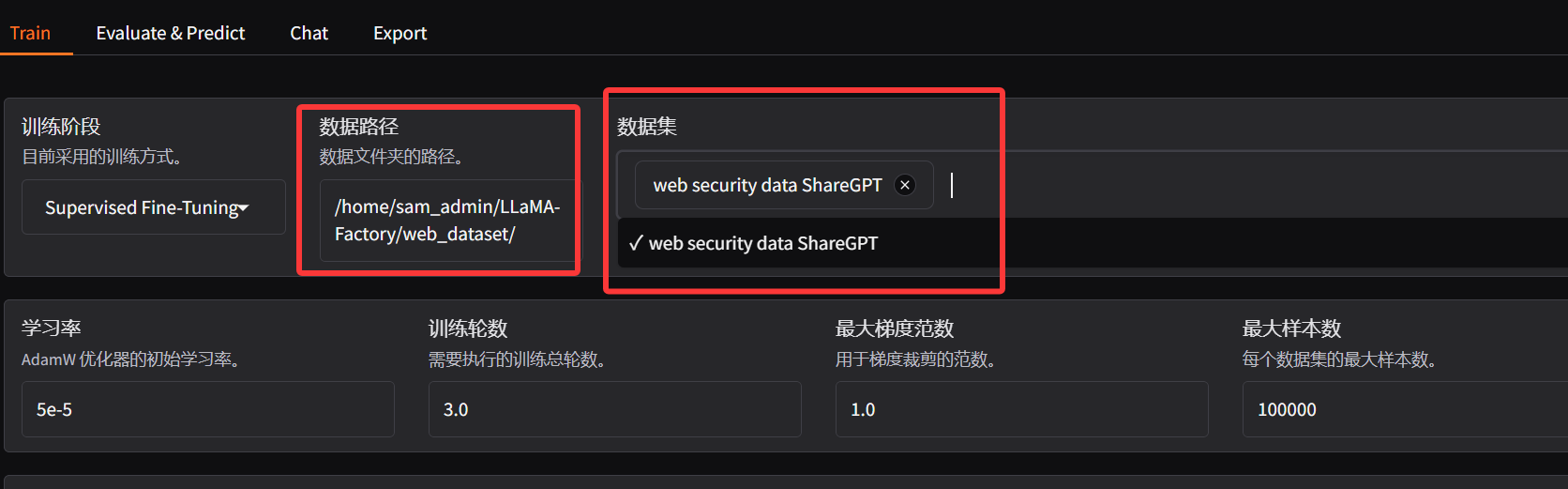Screen dimensions: 1568x489
Task: Edit the learning rate field 5e-5
Action: (208, 409)
